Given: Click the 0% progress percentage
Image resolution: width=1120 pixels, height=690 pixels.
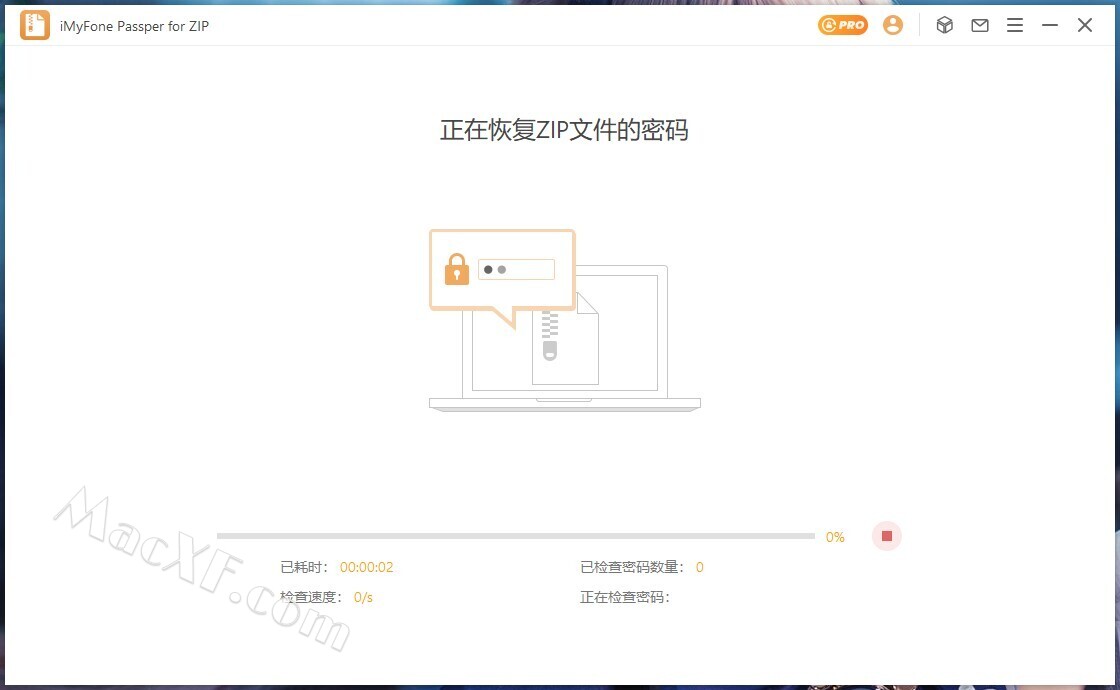Looking at the screenshot, I should tap(835, 537).
